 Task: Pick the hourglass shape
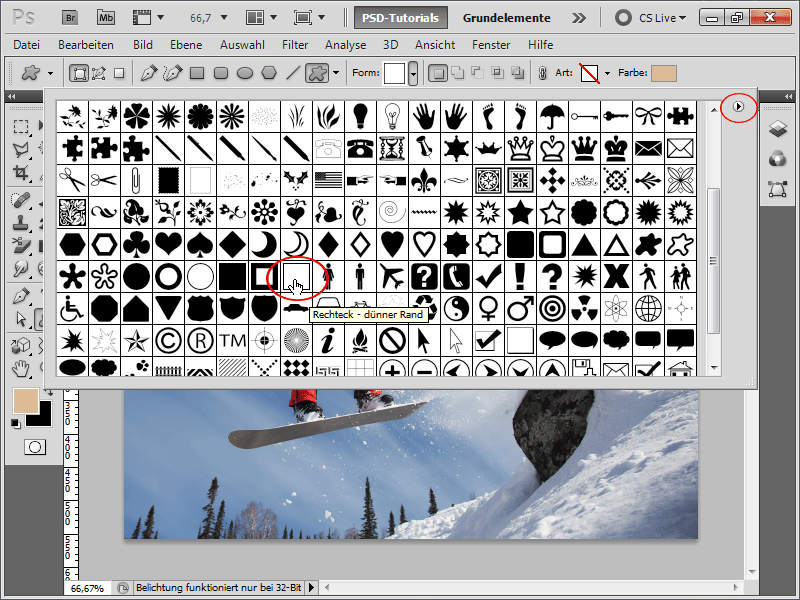point(392,148)
